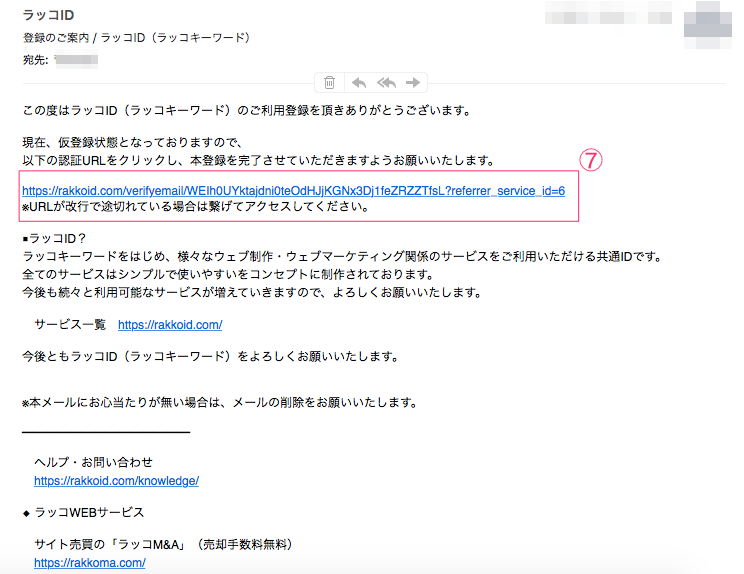Click the note ※URLが改行で途切れている場合
Viewport: 744px width, 574px height.
(195, 207)
